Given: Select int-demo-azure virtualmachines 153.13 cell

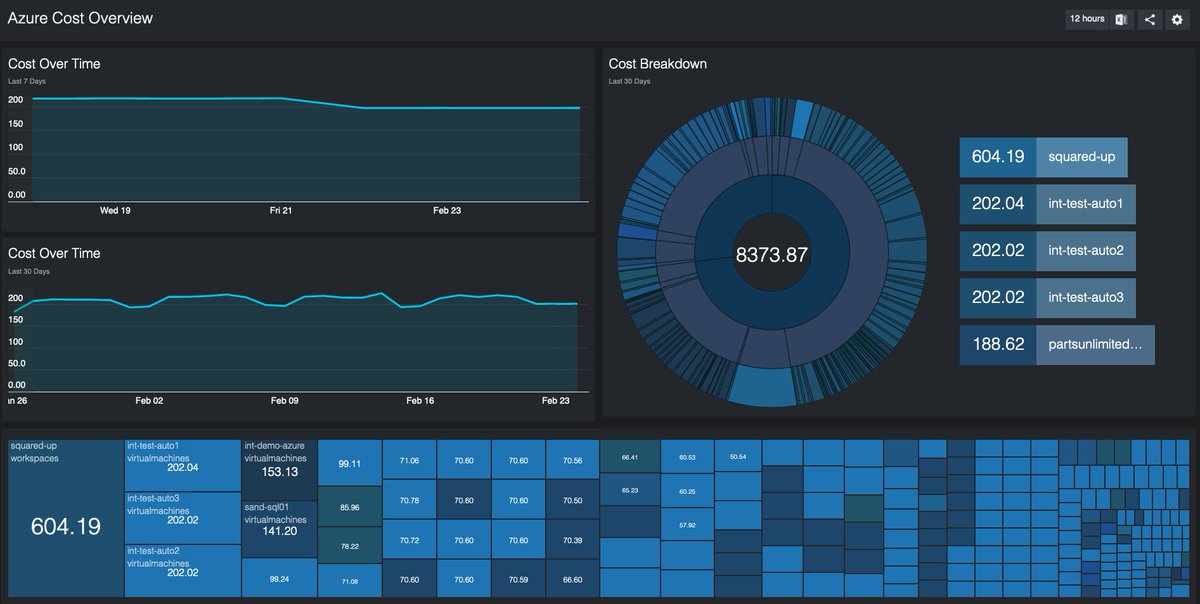Looking at the screenshot, I should [279, 469].
